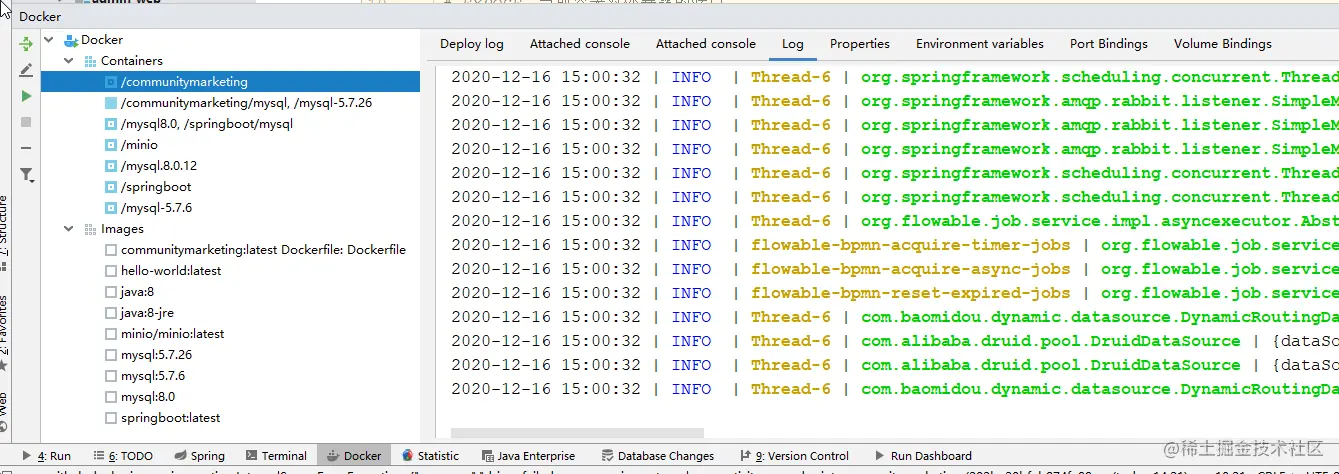Collapse the Docker root node

[49, 40]
